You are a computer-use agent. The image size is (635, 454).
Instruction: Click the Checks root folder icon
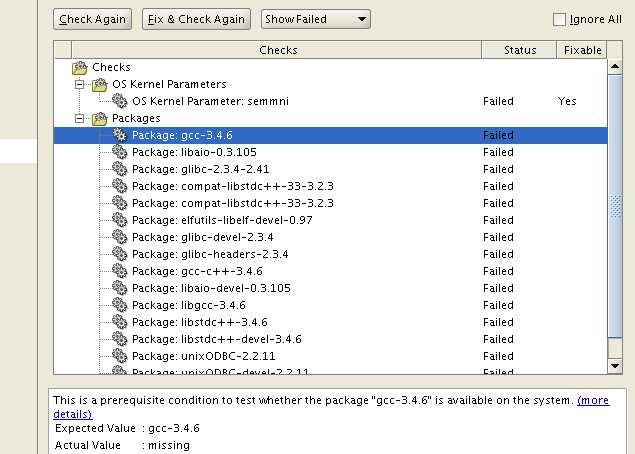click(x=80, y=68)
